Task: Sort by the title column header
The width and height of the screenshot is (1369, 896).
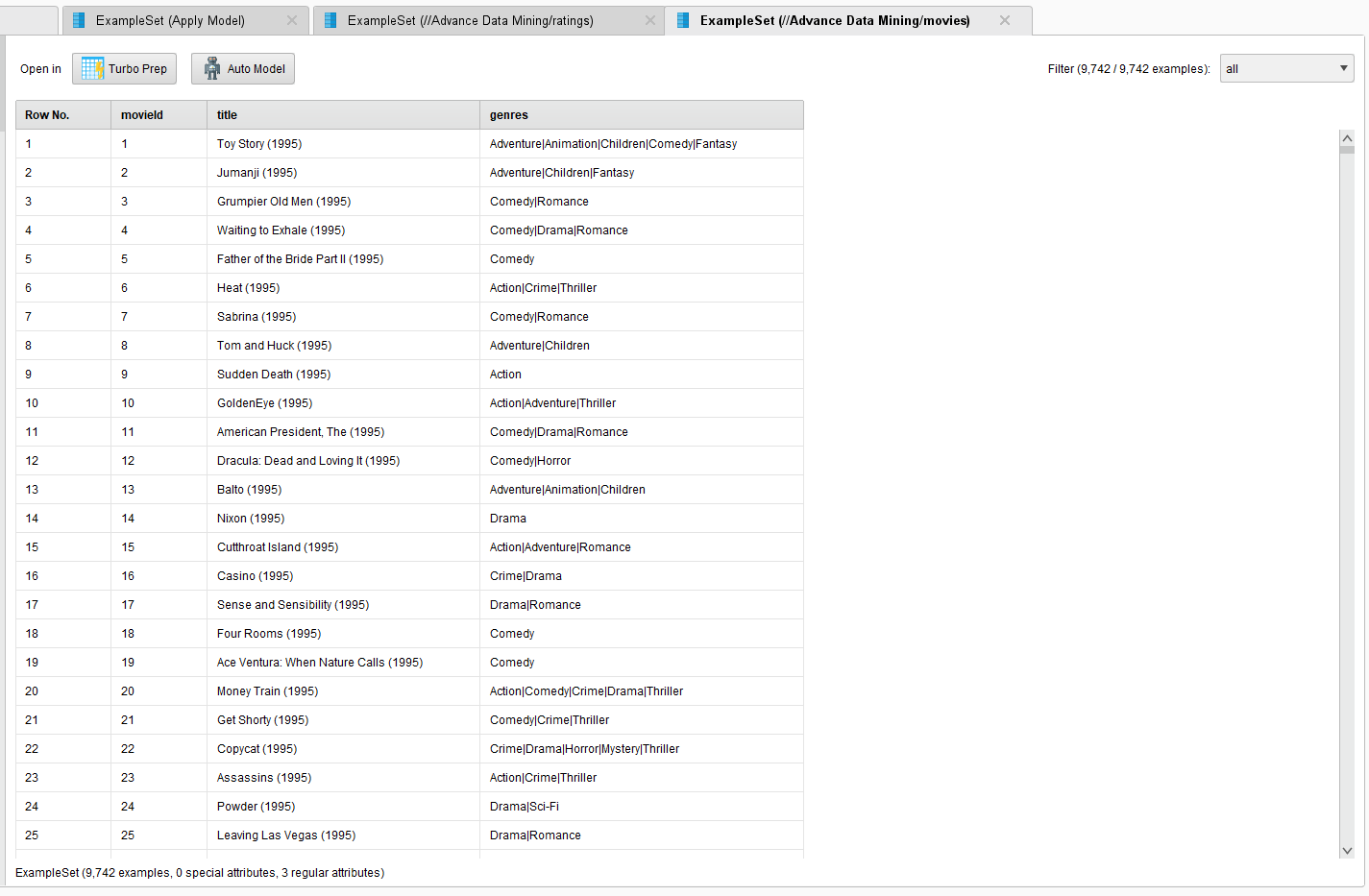Action: (343, 115)
